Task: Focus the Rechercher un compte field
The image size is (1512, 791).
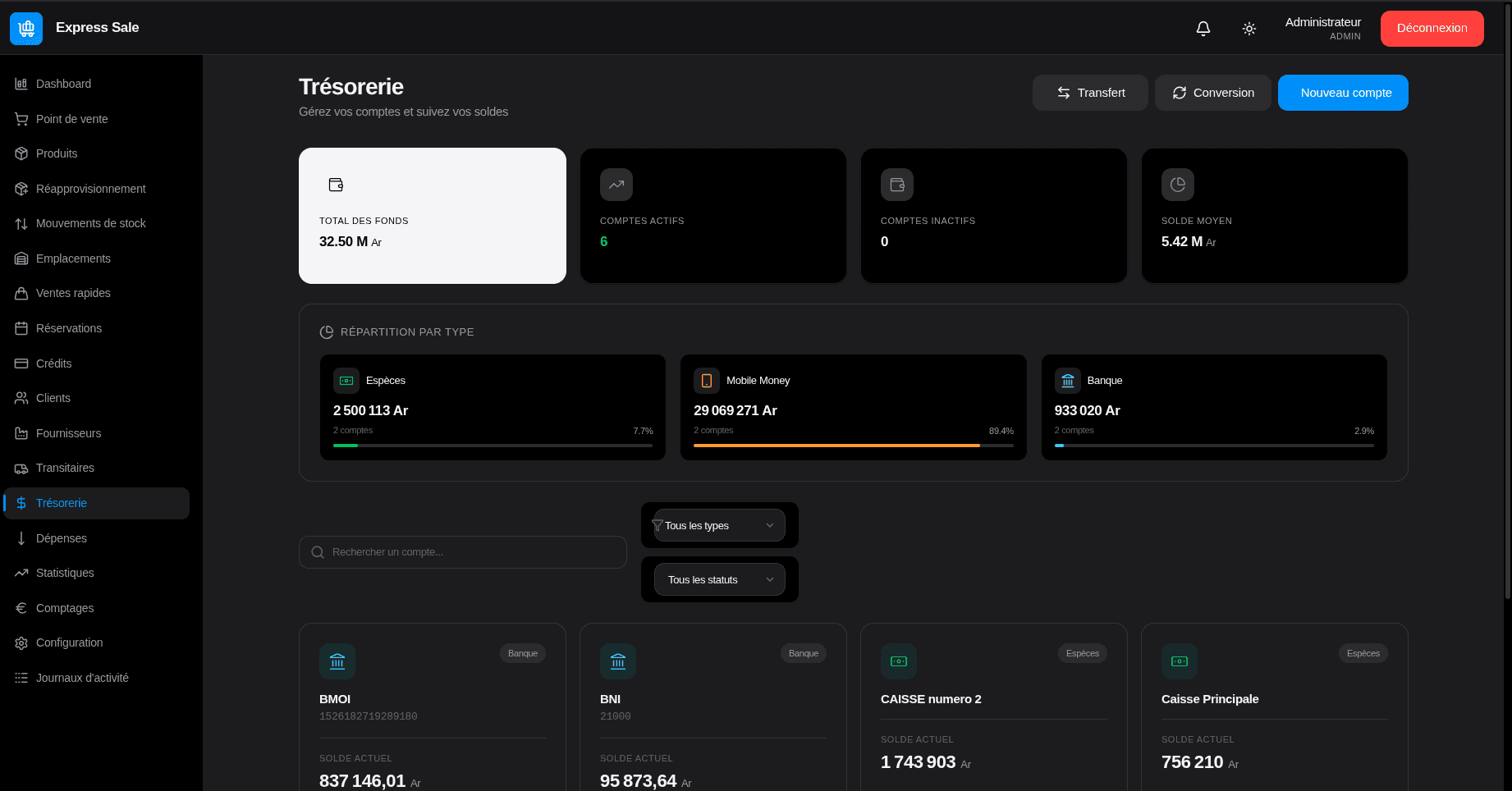Action: pyautogui.click(x=463, y=552)
